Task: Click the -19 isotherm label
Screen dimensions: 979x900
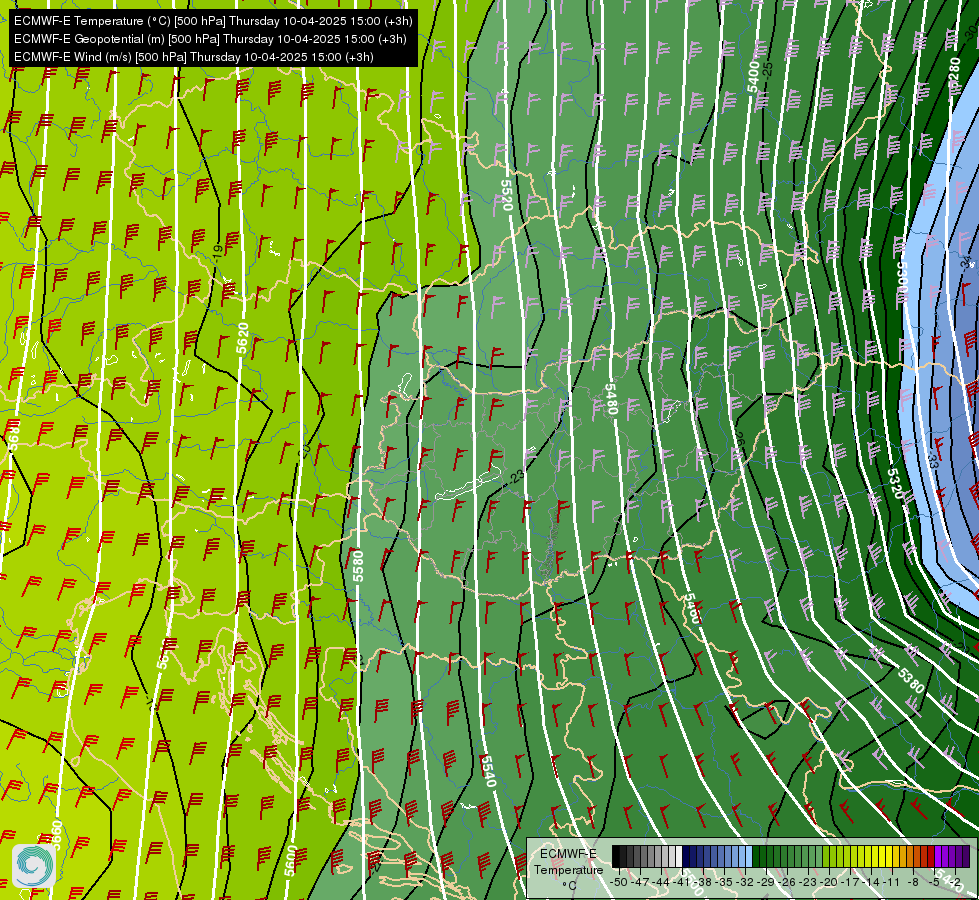Action: coord(217,250)
